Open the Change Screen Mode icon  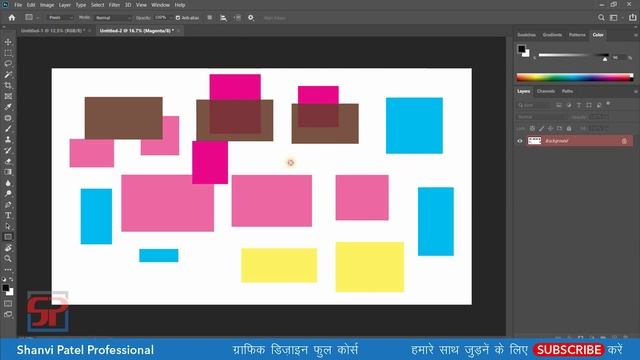pos(8,314)
